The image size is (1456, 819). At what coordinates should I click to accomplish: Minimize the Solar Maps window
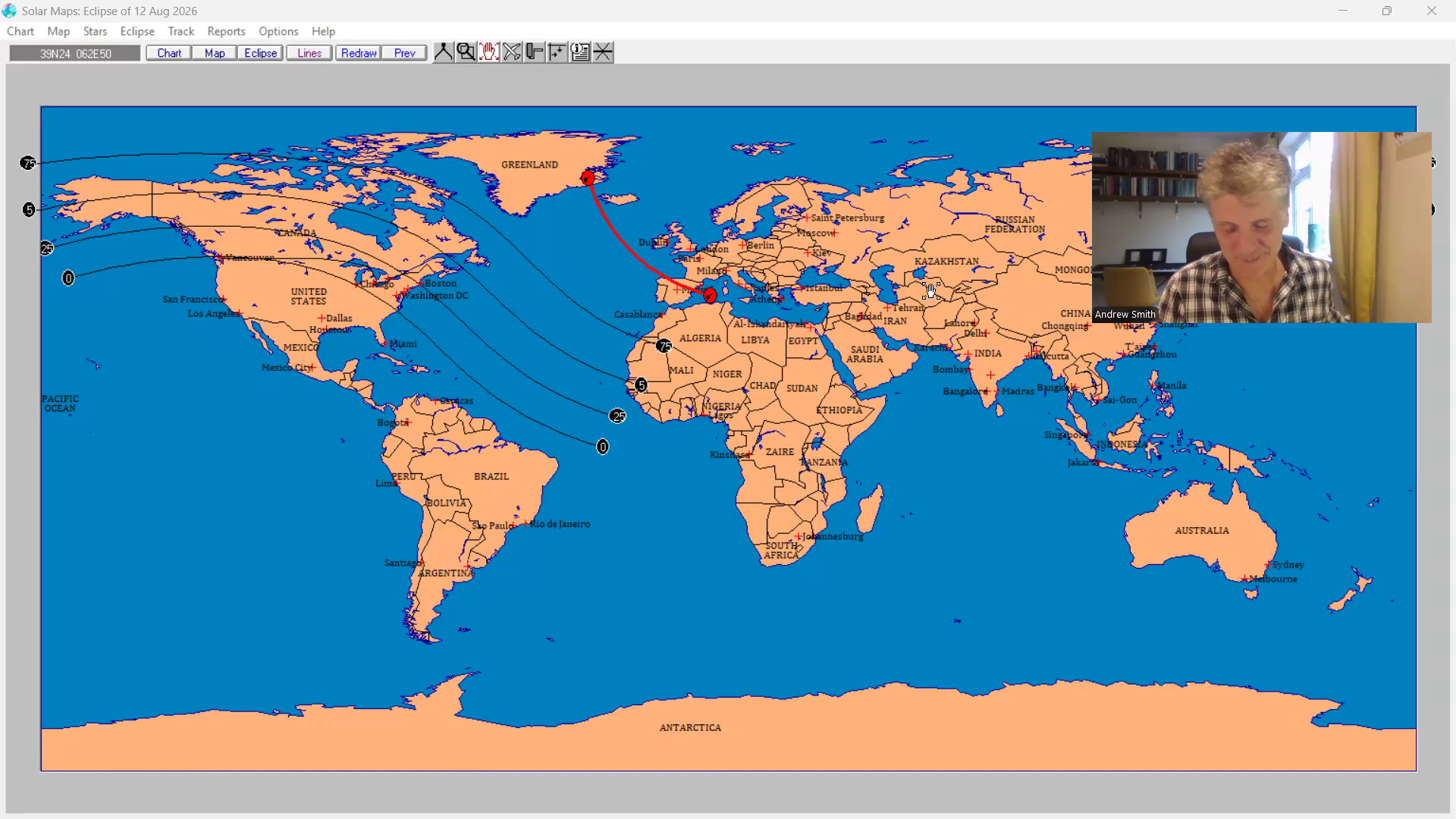click(x=1343, y=11)
